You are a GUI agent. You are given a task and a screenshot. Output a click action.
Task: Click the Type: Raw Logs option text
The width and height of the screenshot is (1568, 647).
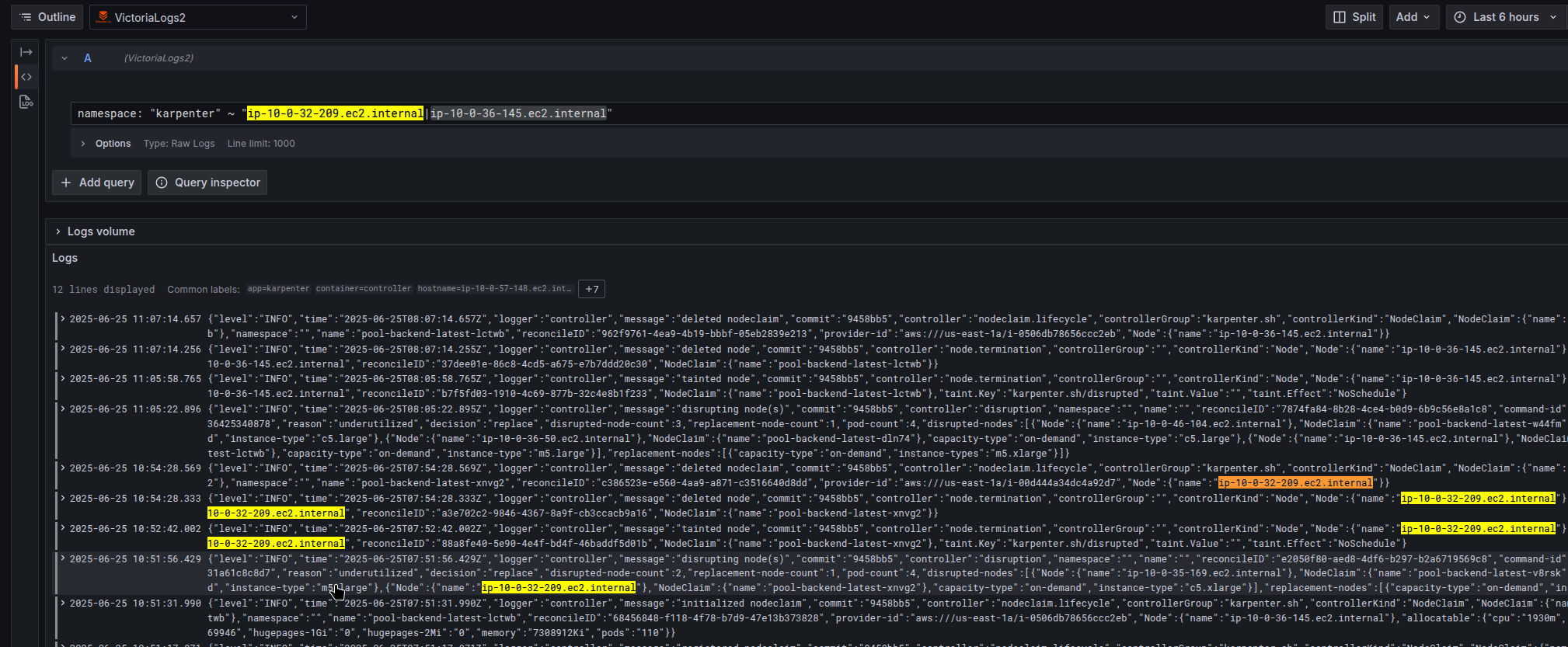tap(179, 144)
